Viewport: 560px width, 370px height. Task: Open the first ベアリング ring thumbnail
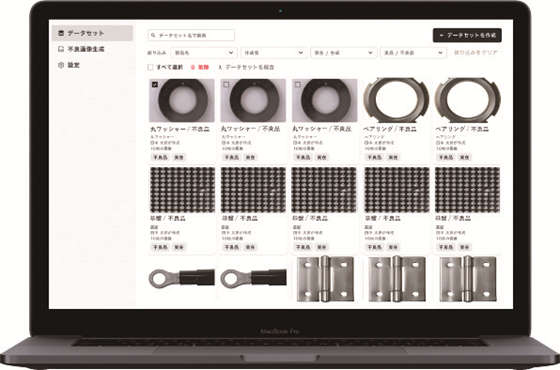(x=396, y=100)
